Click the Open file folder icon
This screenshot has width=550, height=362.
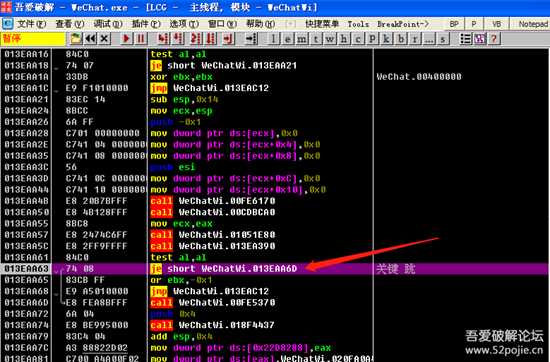tap(76, 39)
